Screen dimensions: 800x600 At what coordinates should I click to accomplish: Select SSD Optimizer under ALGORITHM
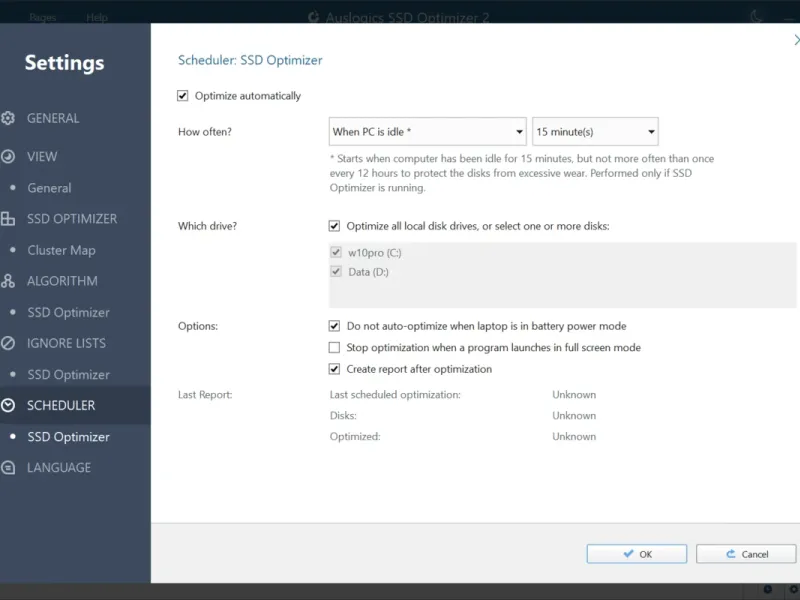point(68,313)
